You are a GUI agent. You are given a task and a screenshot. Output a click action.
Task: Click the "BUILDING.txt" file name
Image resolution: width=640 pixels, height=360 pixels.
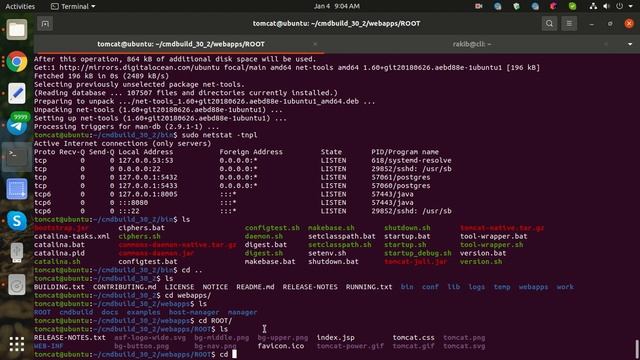59,287
